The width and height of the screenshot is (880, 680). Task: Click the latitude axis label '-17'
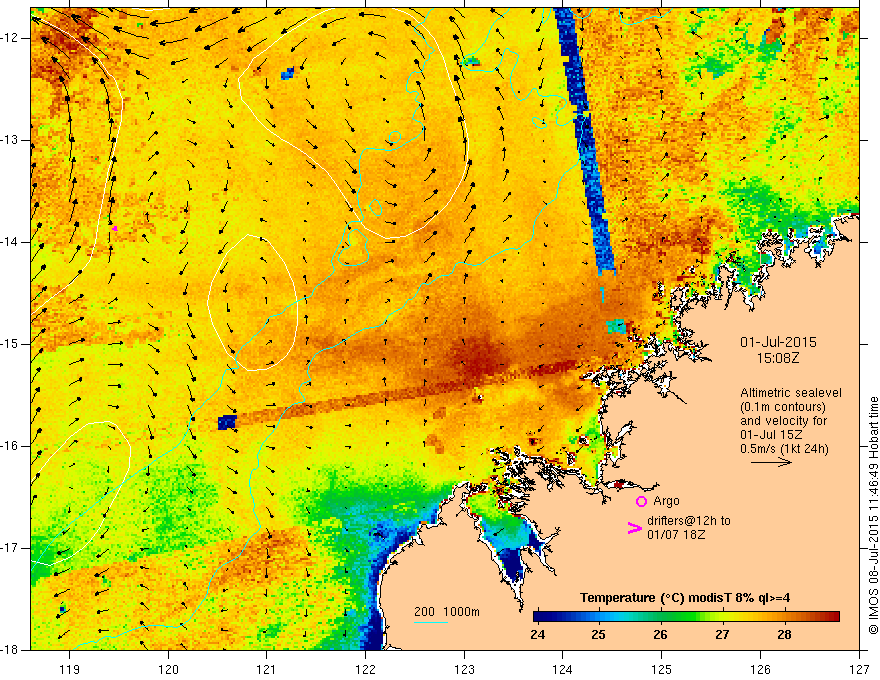10,548
